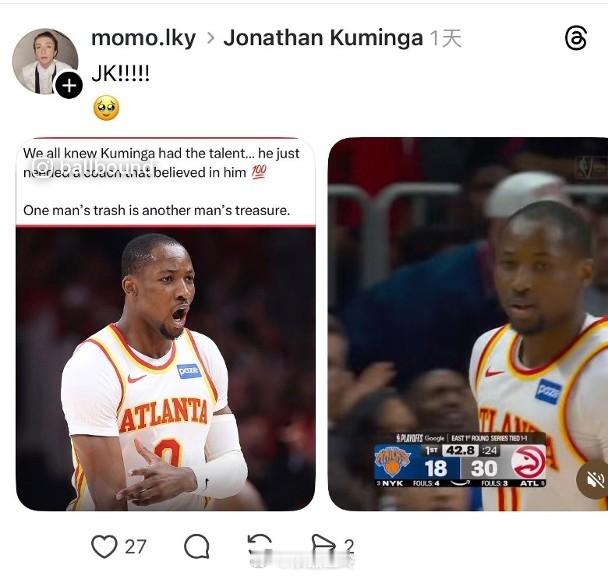View the 27 likes count
The height and width of the screenshot is (576, 608).
[x=135, y=547]
